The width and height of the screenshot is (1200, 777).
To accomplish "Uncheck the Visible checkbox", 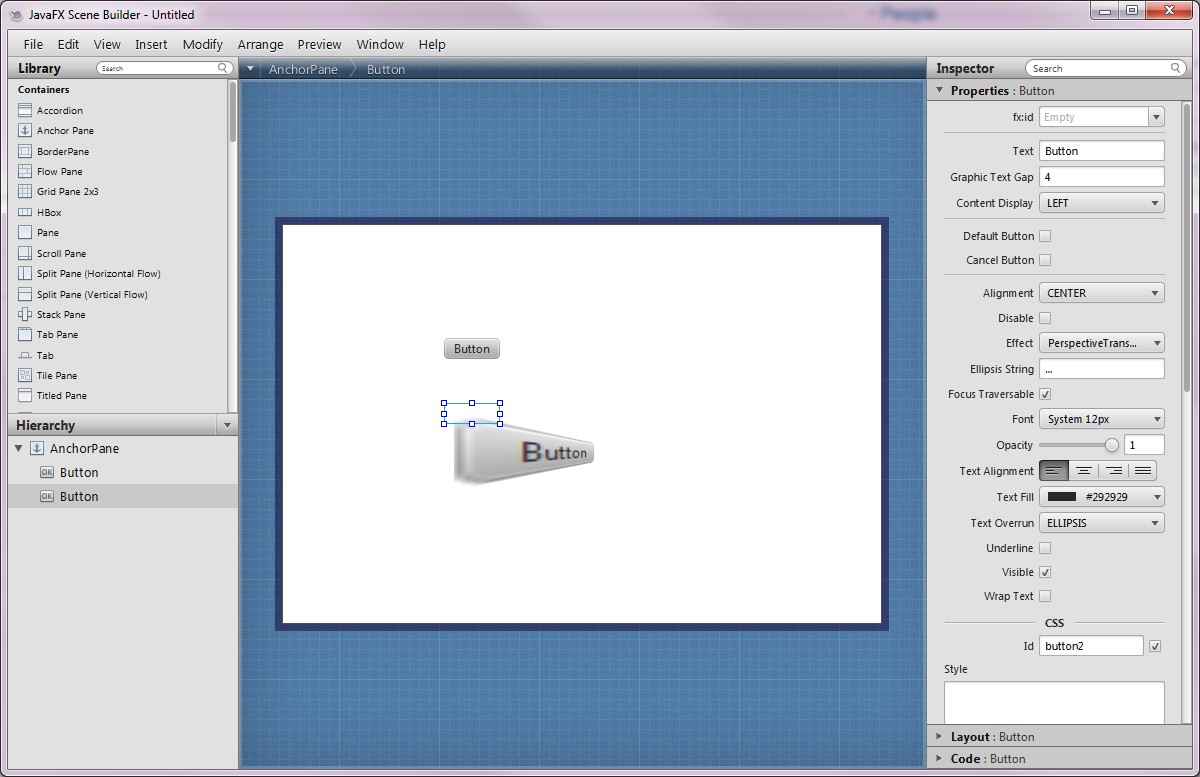I will click(x=1045, y=572).
